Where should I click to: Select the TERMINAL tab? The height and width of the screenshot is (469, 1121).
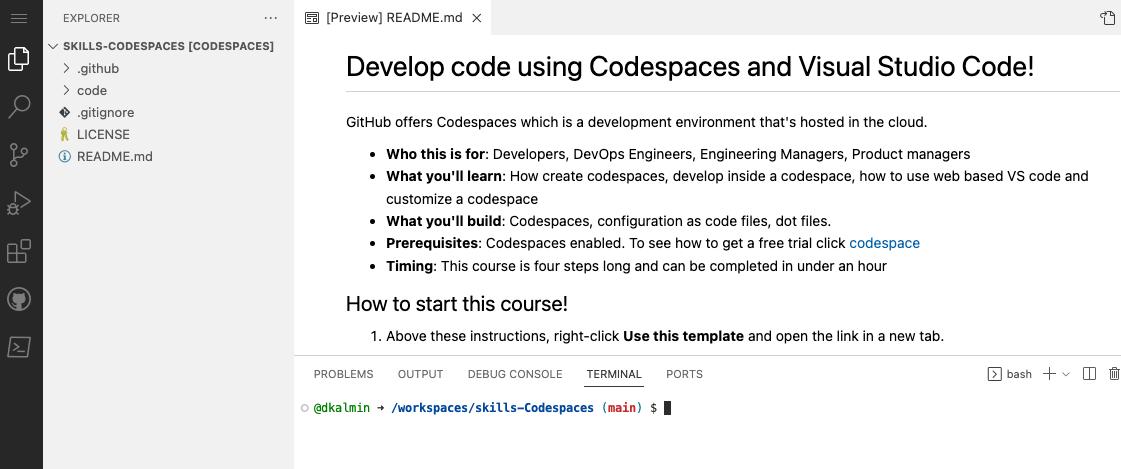click(x=614, y=374)
